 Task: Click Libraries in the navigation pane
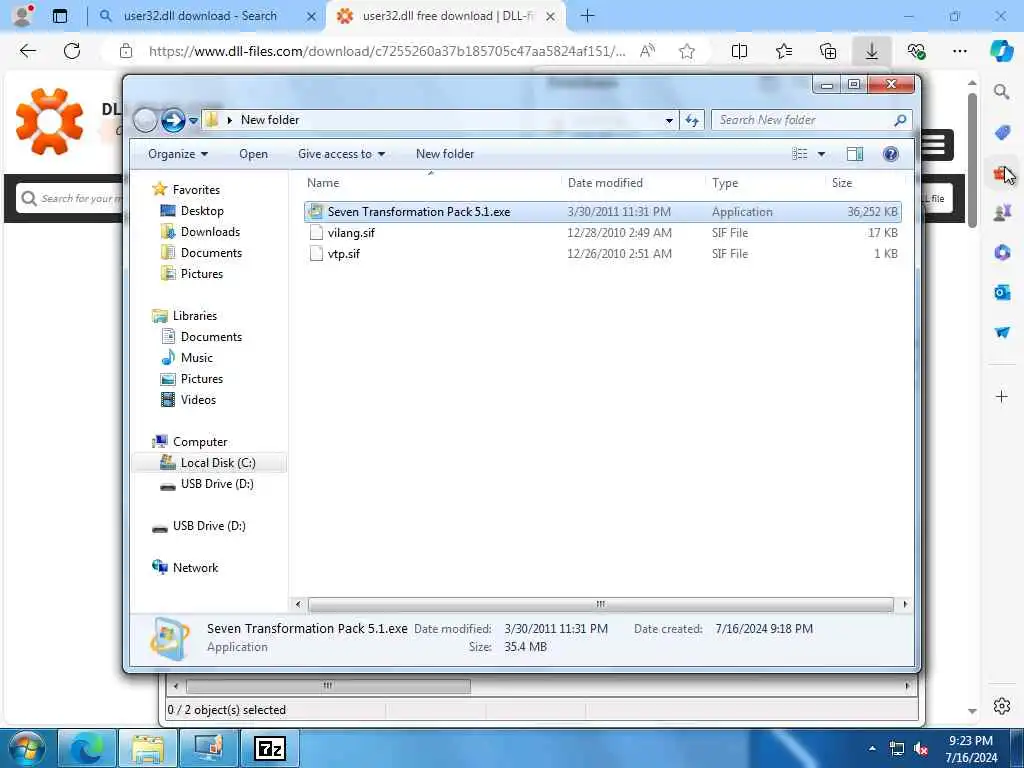point(195,315)
